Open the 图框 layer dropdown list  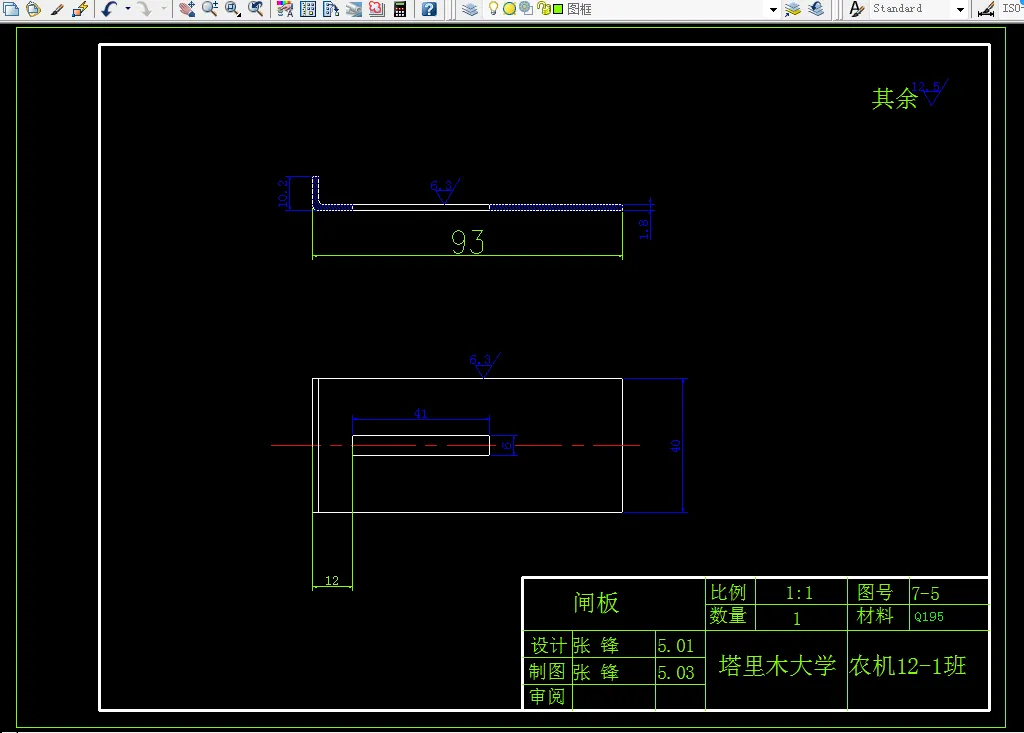(773, 10)
